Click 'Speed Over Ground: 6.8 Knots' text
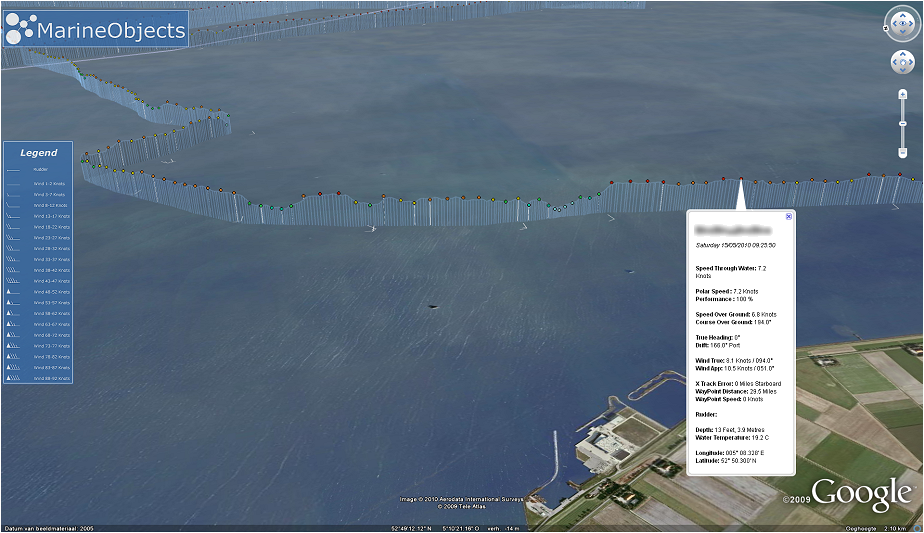Viewport: 924px width, 533px height. (736, 314)
